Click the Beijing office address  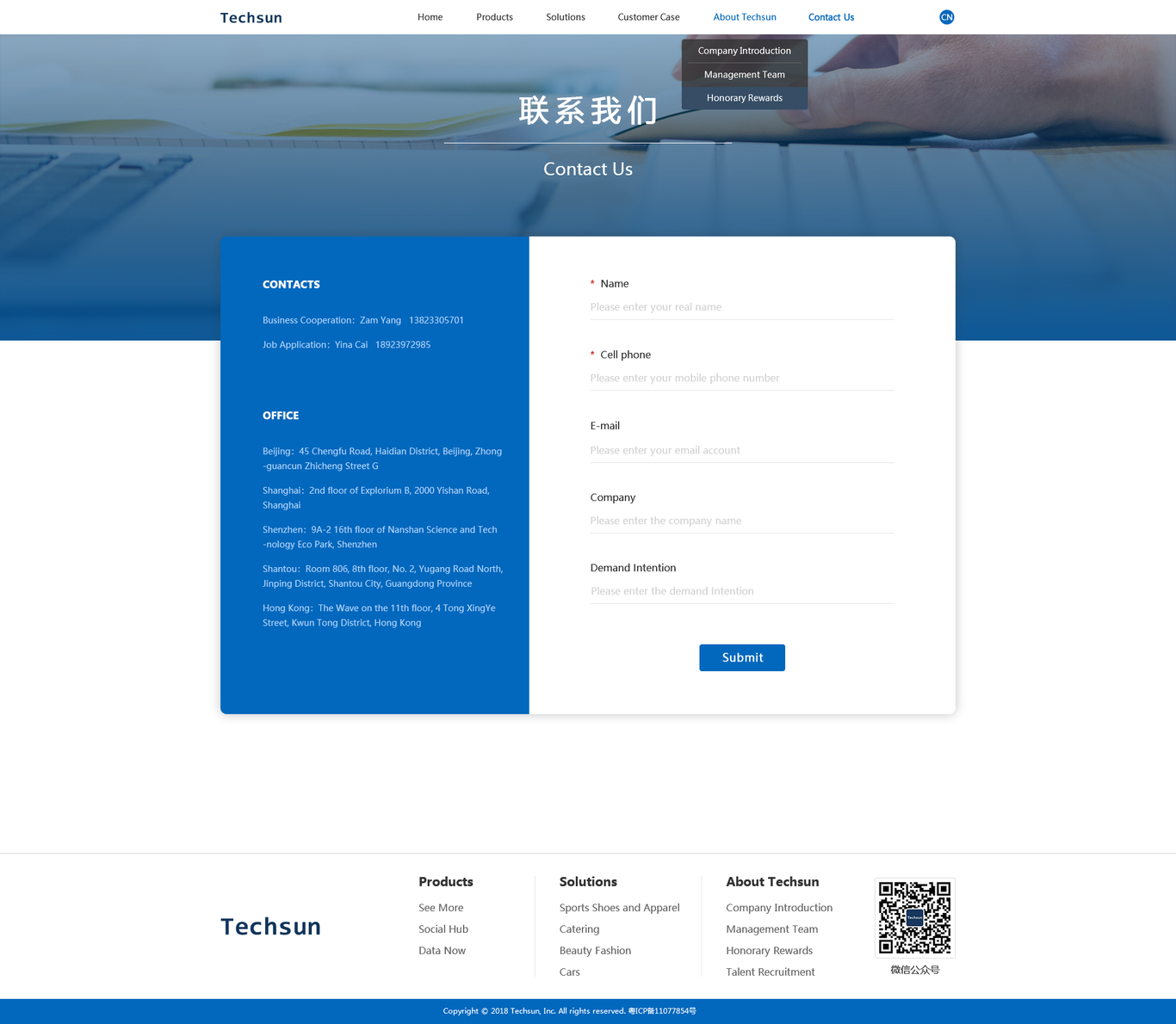tap(382, 459)
